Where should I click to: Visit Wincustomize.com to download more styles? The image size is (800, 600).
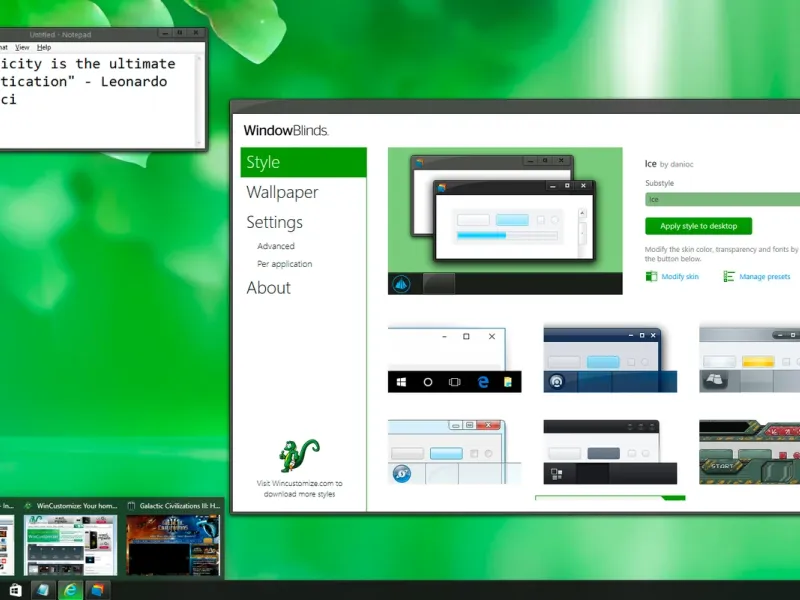tap(299, 489)
